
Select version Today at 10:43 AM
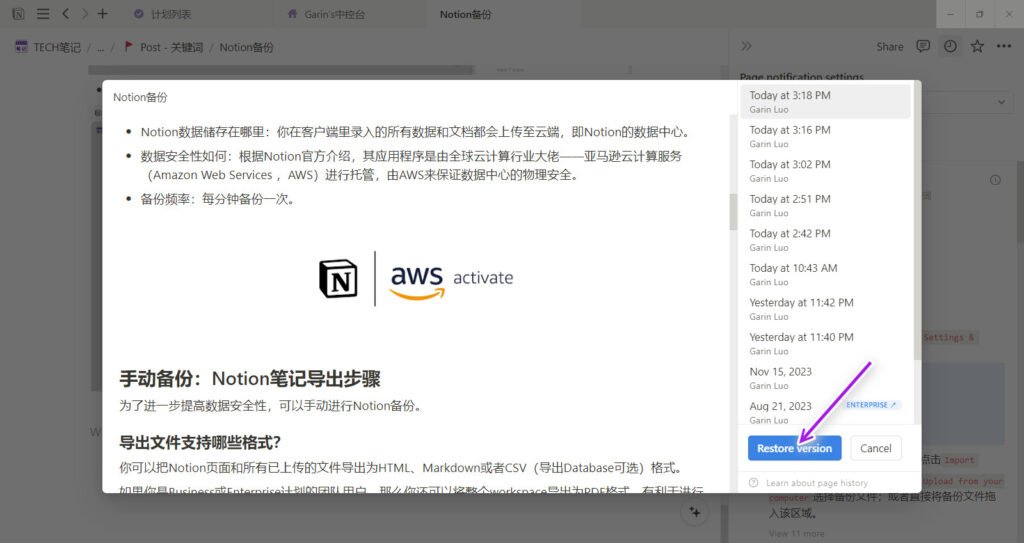825,274
